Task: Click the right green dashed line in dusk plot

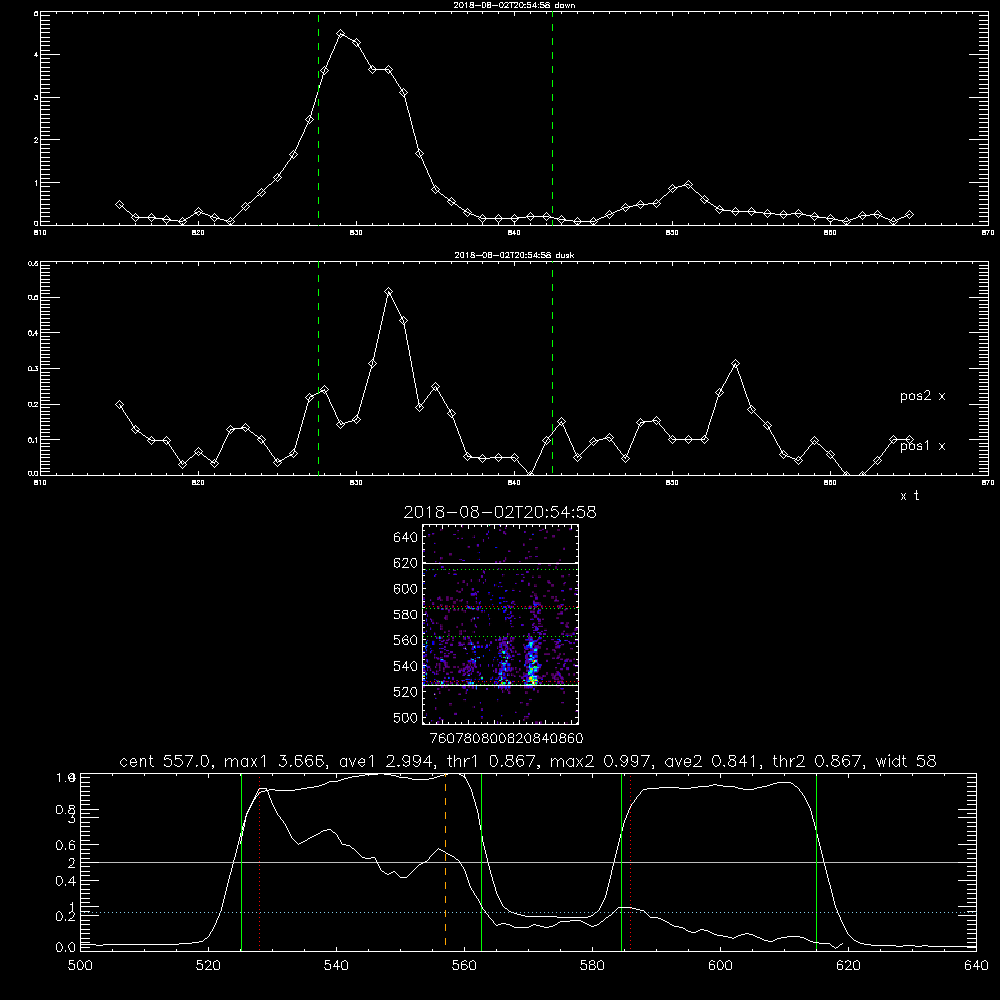Action: point(552,369)
